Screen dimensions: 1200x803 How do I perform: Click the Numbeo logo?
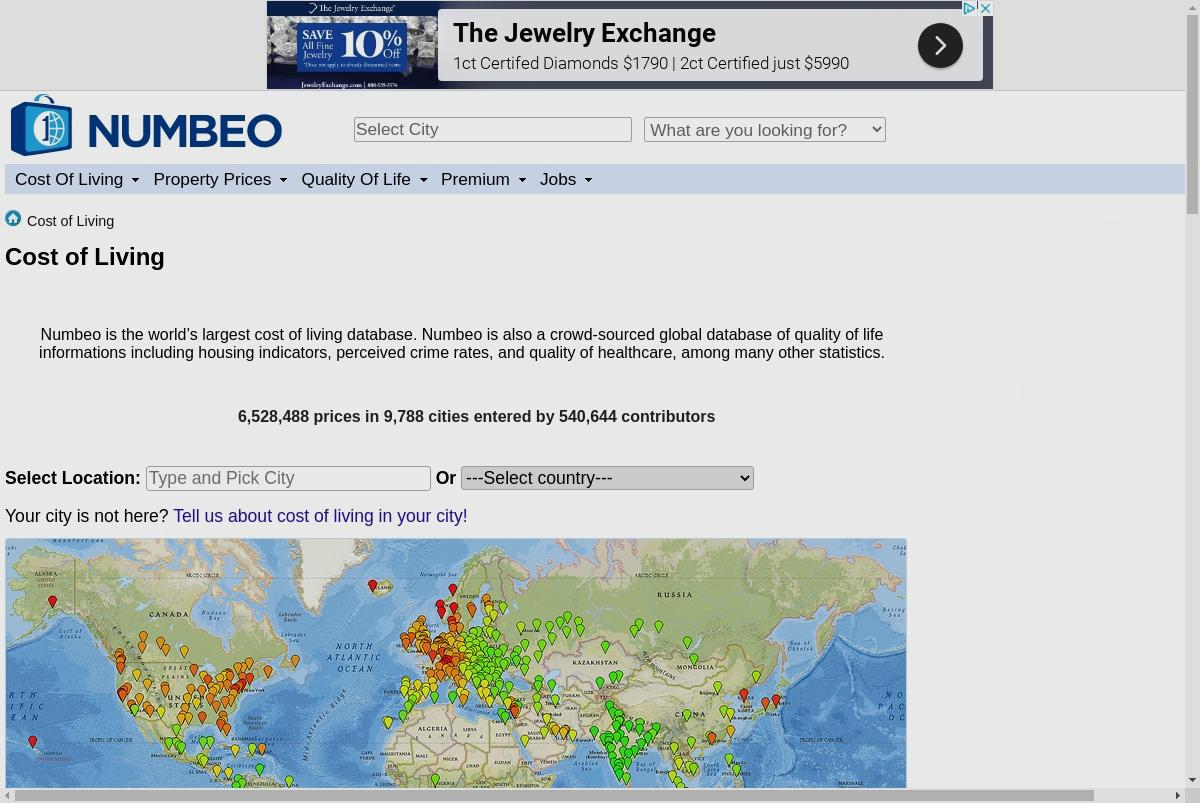[146, 126]
